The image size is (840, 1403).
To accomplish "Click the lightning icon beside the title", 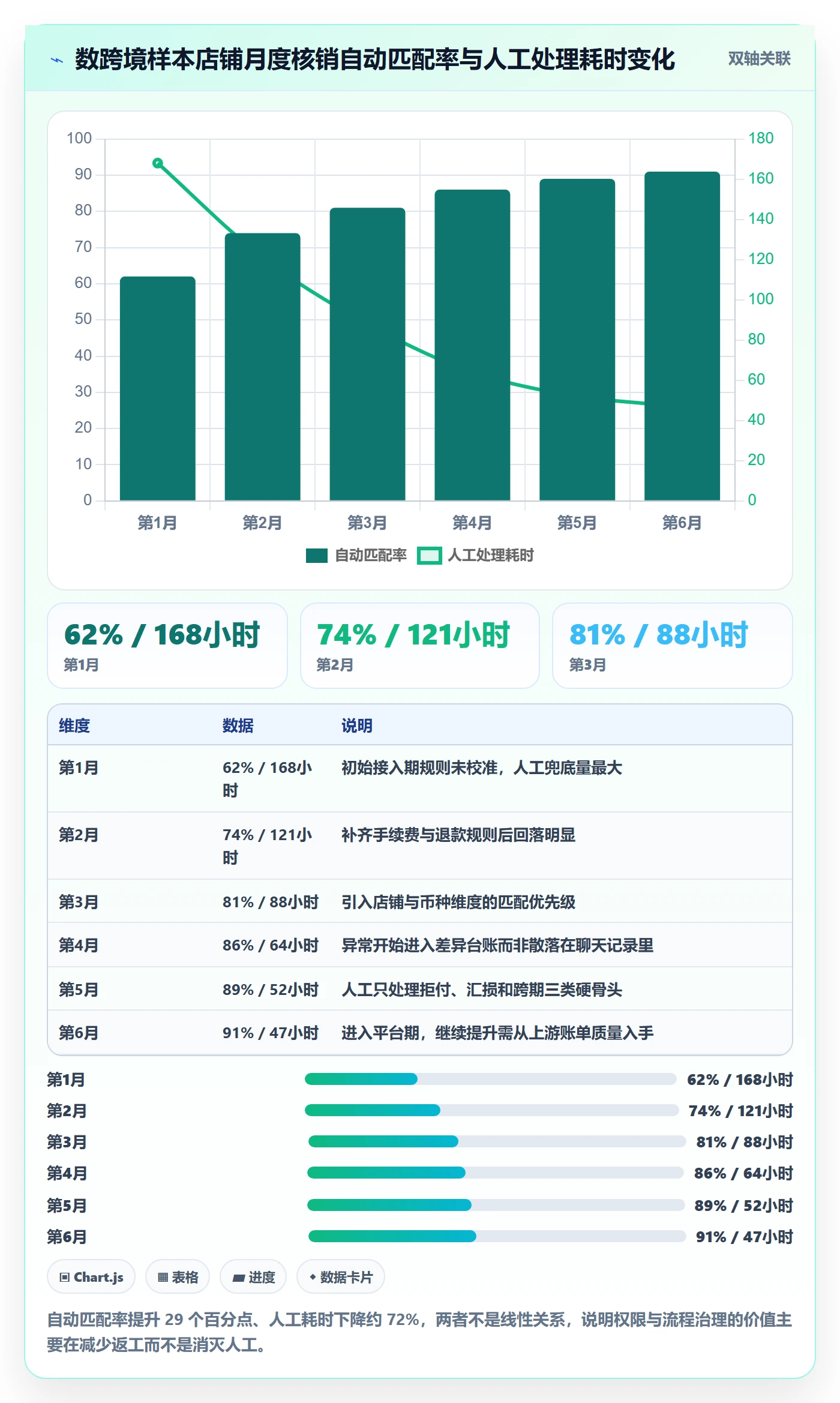I will click(57, 60).
